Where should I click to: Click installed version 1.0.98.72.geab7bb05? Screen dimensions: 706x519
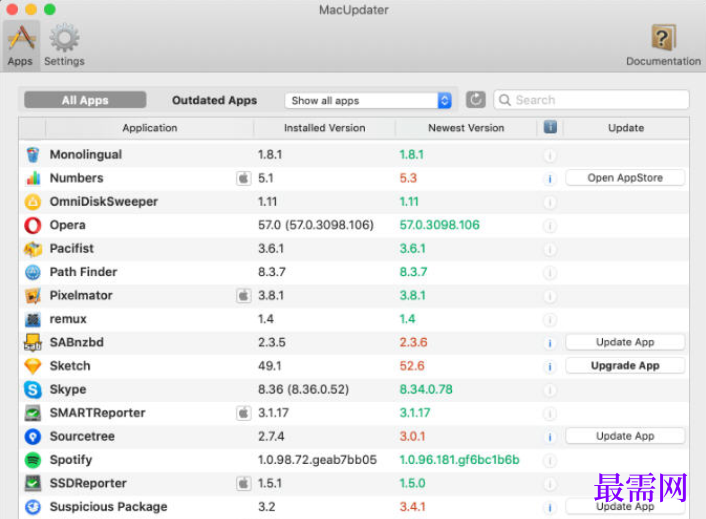pos(317,460)
